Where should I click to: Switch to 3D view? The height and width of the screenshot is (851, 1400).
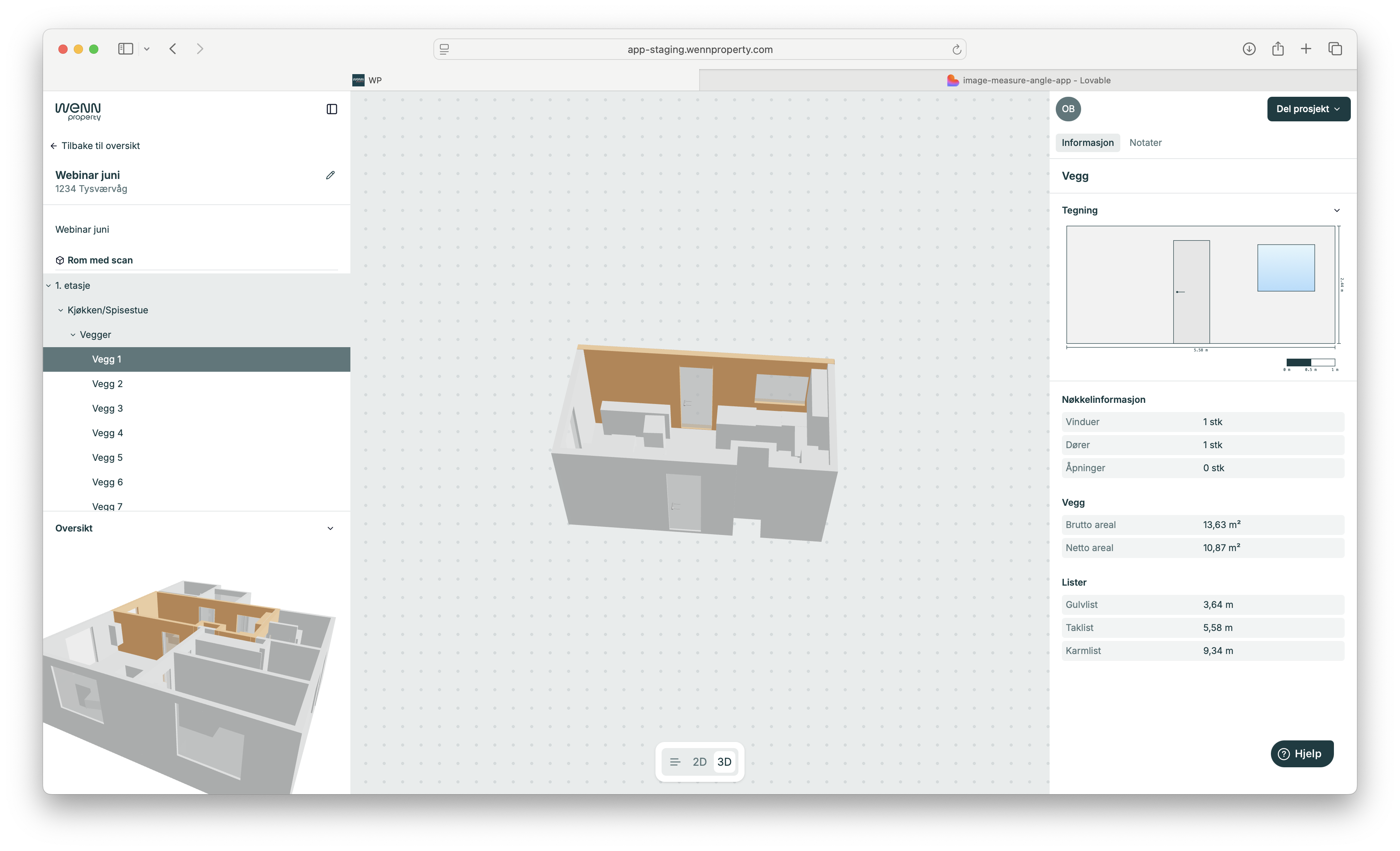click(x=724, y=762)
